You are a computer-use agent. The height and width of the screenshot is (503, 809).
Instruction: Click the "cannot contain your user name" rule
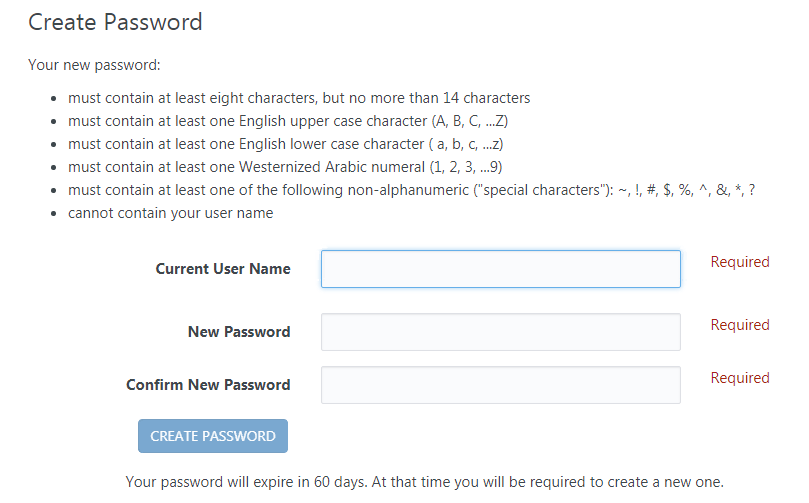coord(170,213)
